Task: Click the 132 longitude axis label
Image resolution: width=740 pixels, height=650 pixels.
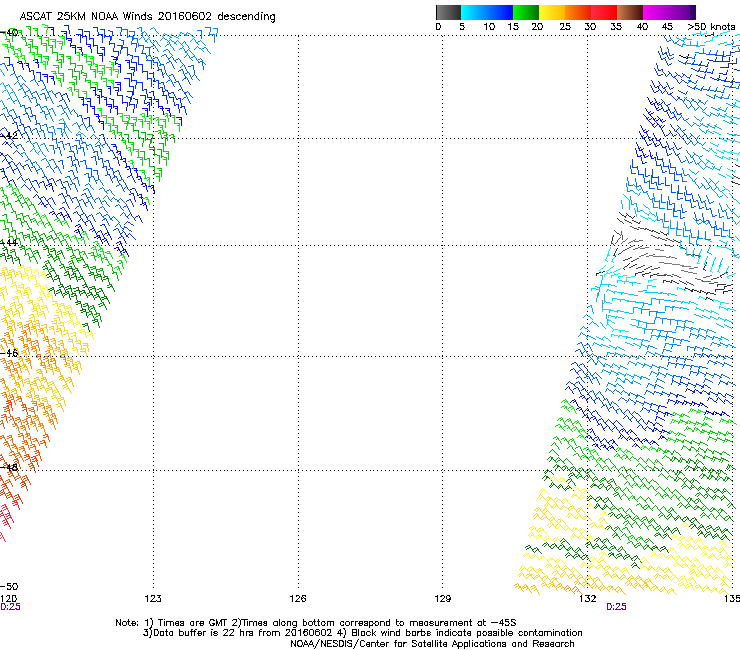Action: pos(587,599)
